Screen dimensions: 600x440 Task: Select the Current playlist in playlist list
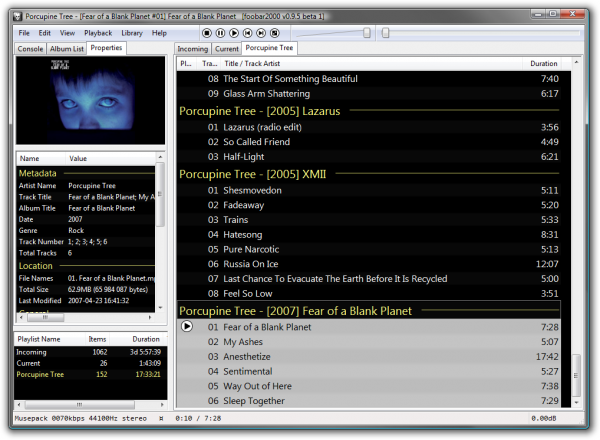click(x=30, y=361)
